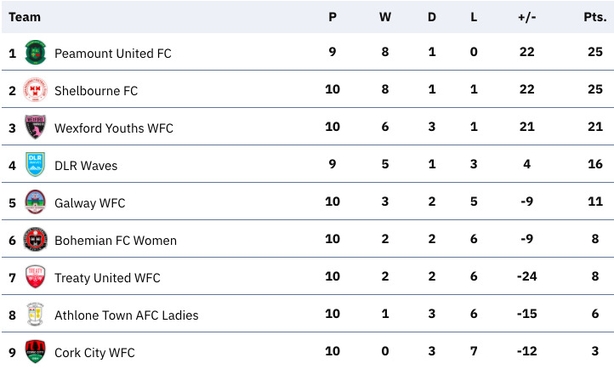Click the Wexford Youths WFC crest

pyautogui.click(x=35, y=127)
